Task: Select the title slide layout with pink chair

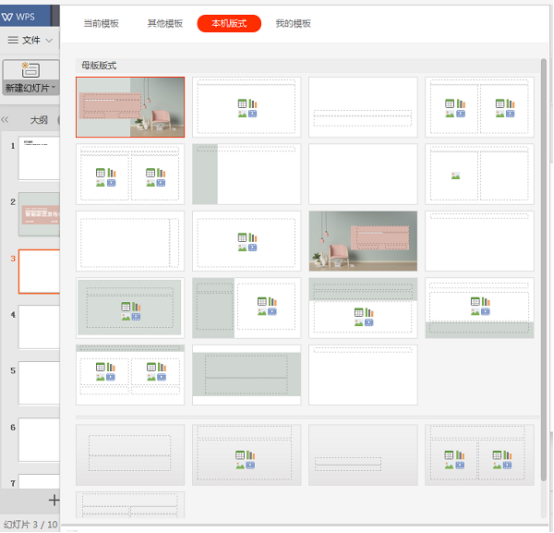Action: click(130, 107)
